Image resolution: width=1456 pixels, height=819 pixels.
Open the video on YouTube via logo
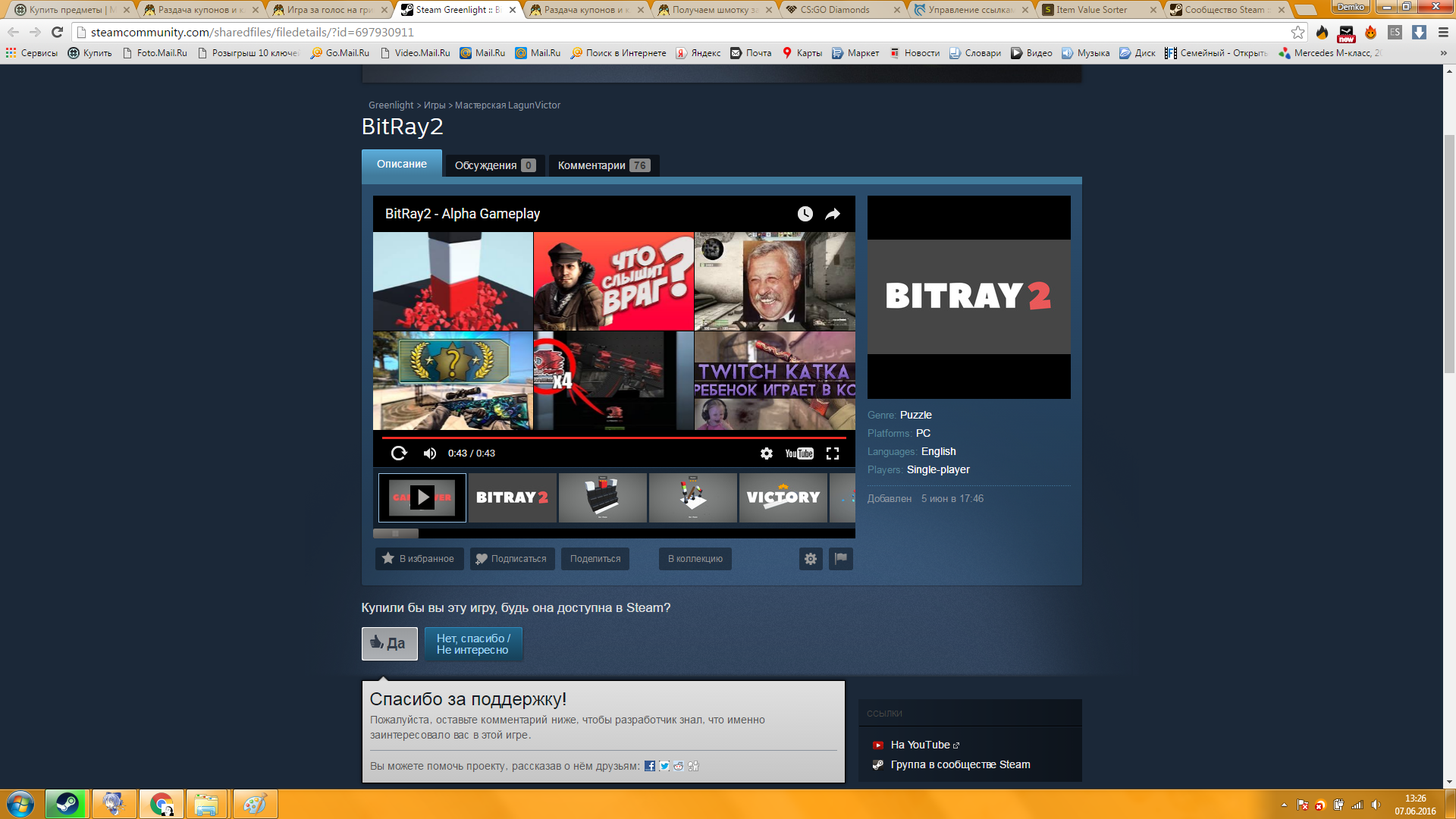(799, 453)
